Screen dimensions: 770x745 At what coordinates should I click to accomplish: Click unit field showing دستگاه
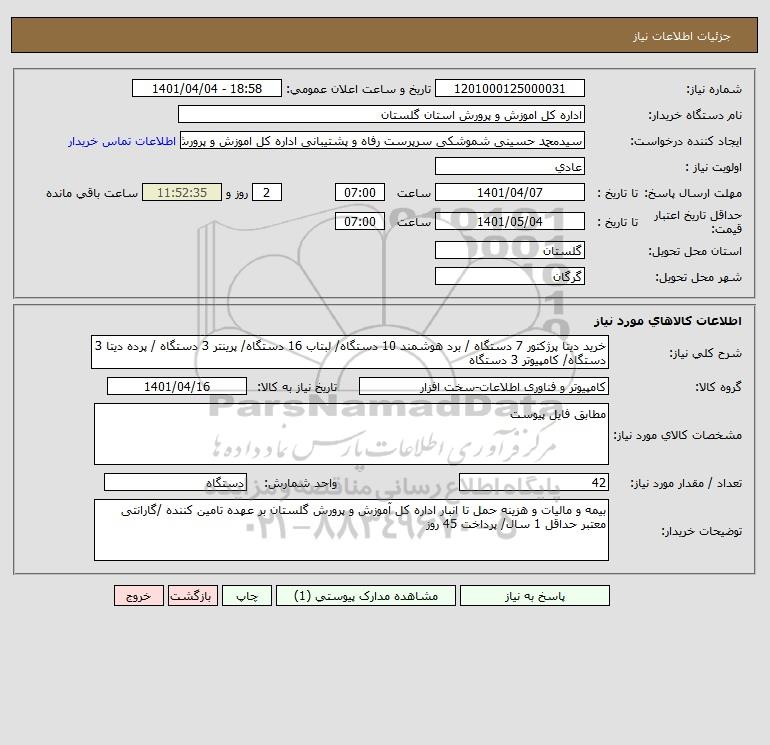tap(175, 482)
